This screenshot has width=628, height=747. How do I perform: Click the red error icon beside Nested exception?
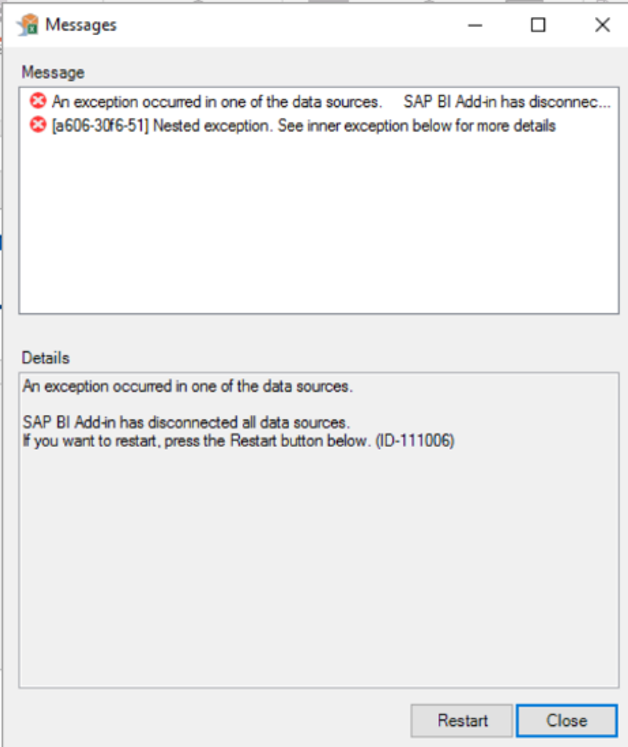pyautogui.click(x=38, y=125)
